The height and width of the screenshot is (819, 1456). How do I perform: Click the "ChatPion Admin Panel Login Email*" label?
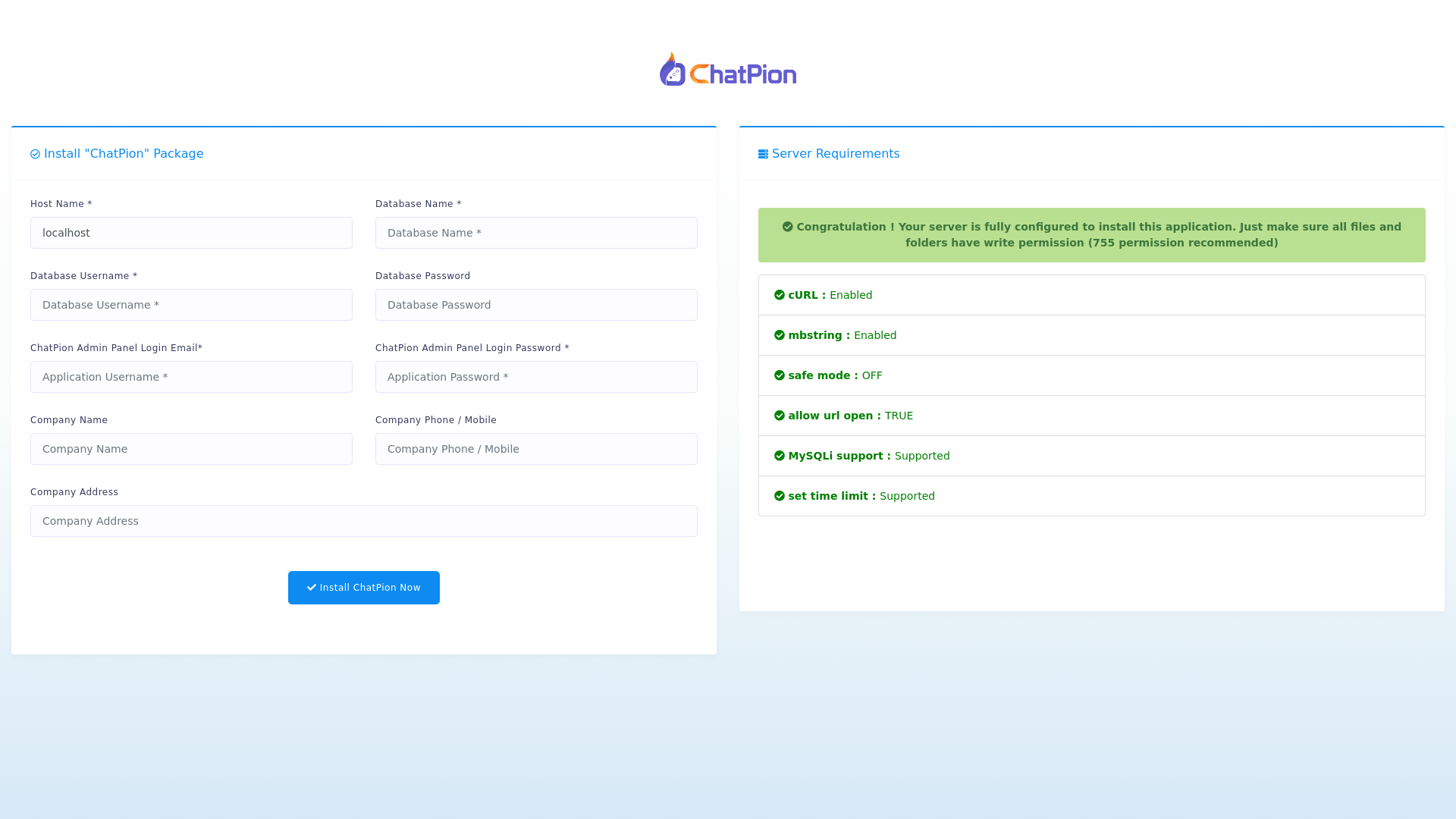[x=117, y=348]
